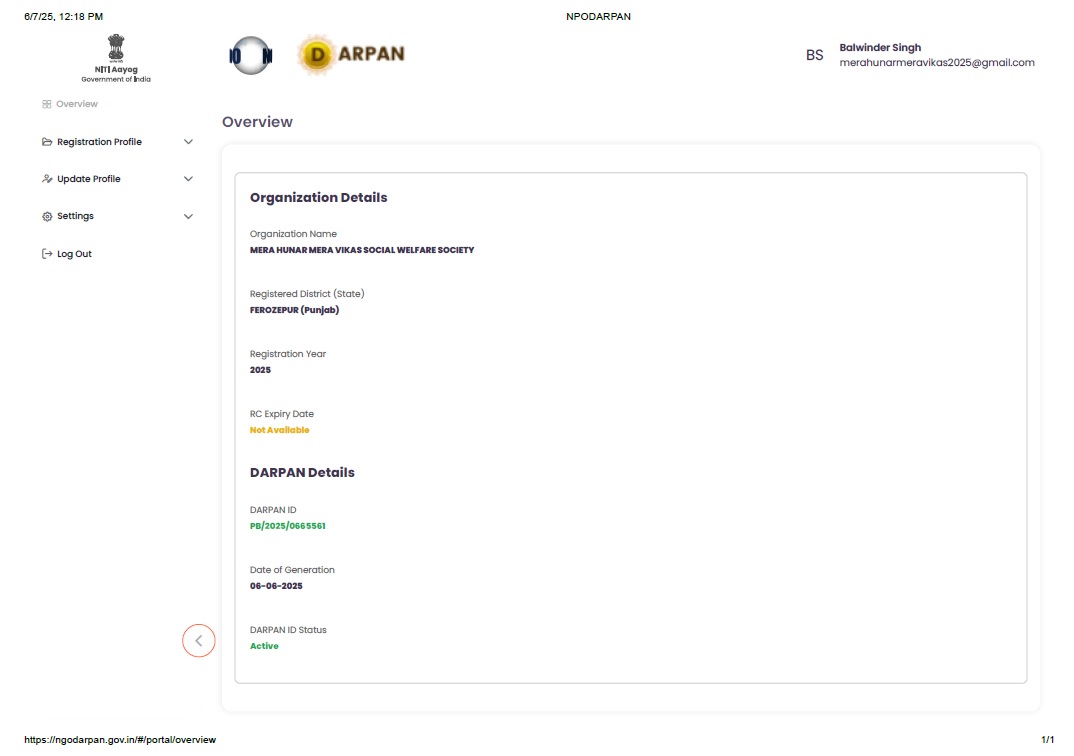
Task: Expand the Update Profile chevron
Action: [x=188, y=179]
